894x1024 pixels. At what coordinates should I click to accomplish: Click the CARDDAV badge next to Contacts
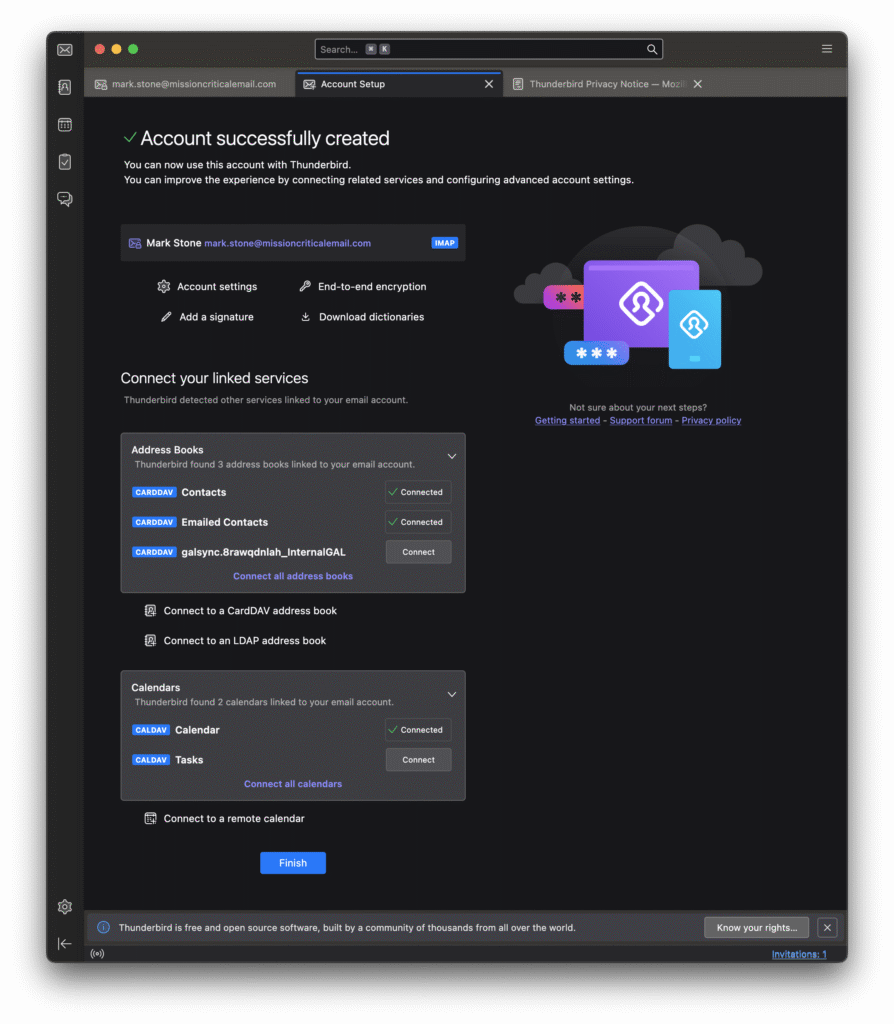[x=154, y=492]
